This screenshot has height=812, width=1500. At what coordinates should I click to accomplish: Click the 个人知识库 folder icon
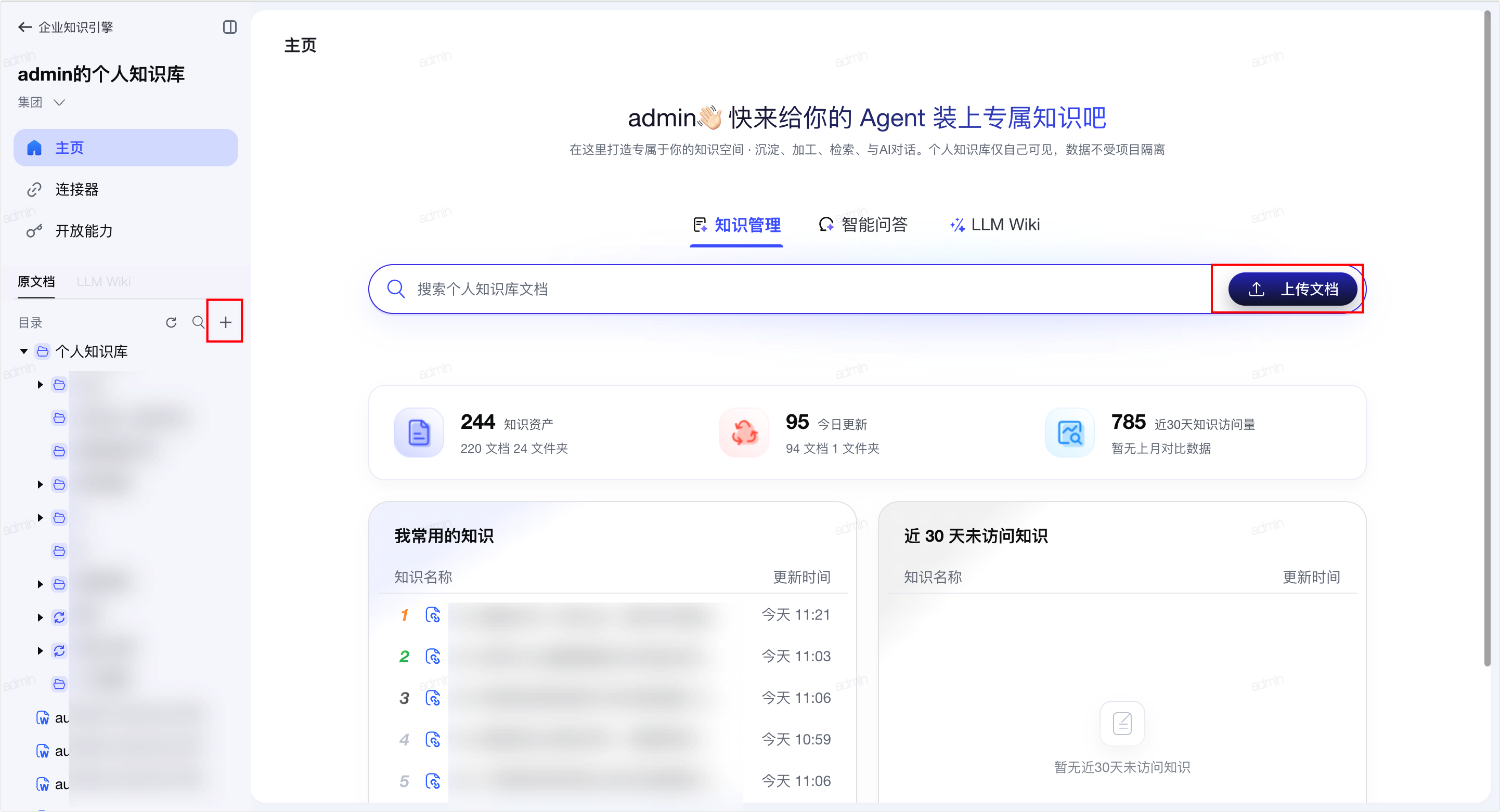tap(43, 351)
